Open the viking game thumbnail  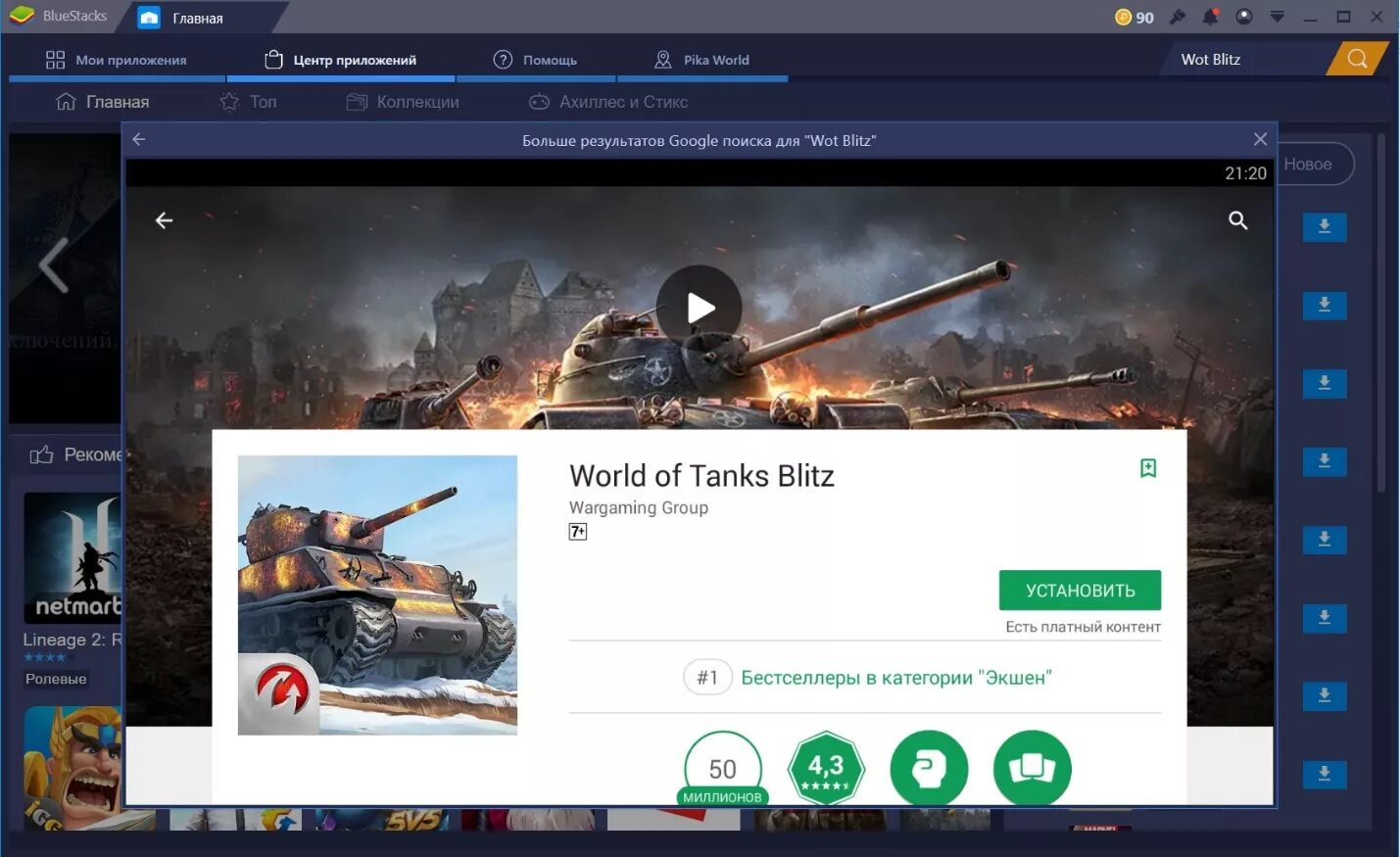point(72,769)
